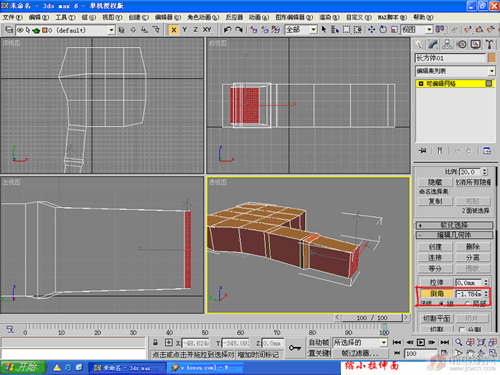Click the Pin Stack icon
Image resolution: width=500 pixels, height=375 pixels.
tap(422, 151)
